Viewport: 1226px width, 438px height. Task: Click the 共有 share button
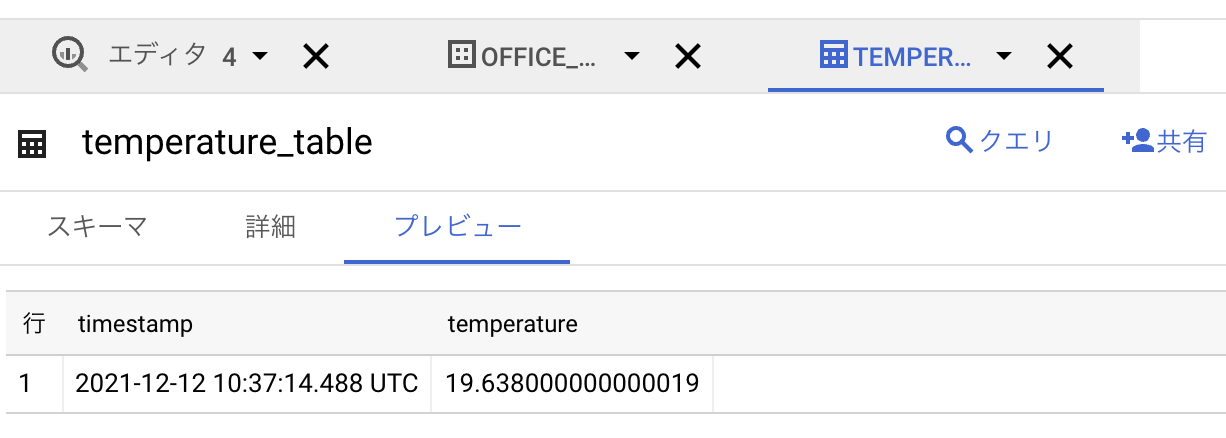point(1165,142)
